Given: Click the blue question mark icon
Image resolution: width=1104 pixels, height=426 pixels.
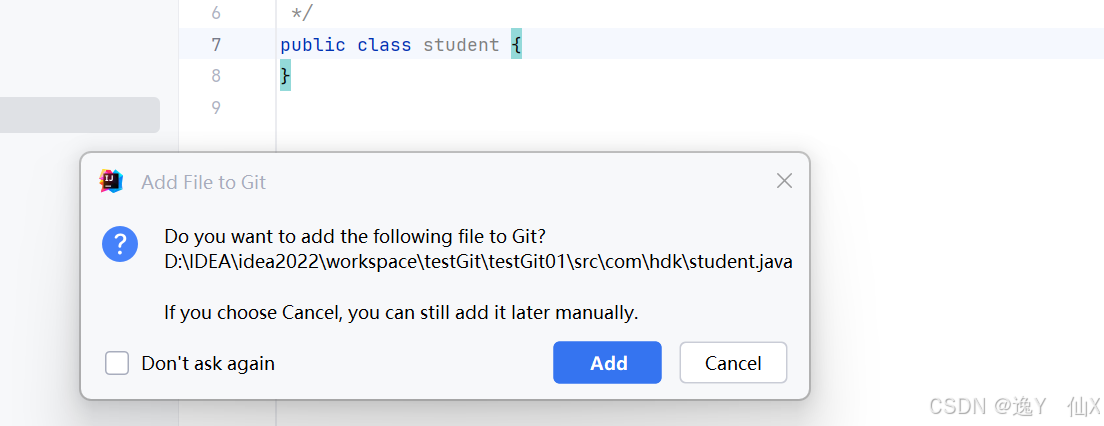Looking at the screenshot, I should pos(120,244).
